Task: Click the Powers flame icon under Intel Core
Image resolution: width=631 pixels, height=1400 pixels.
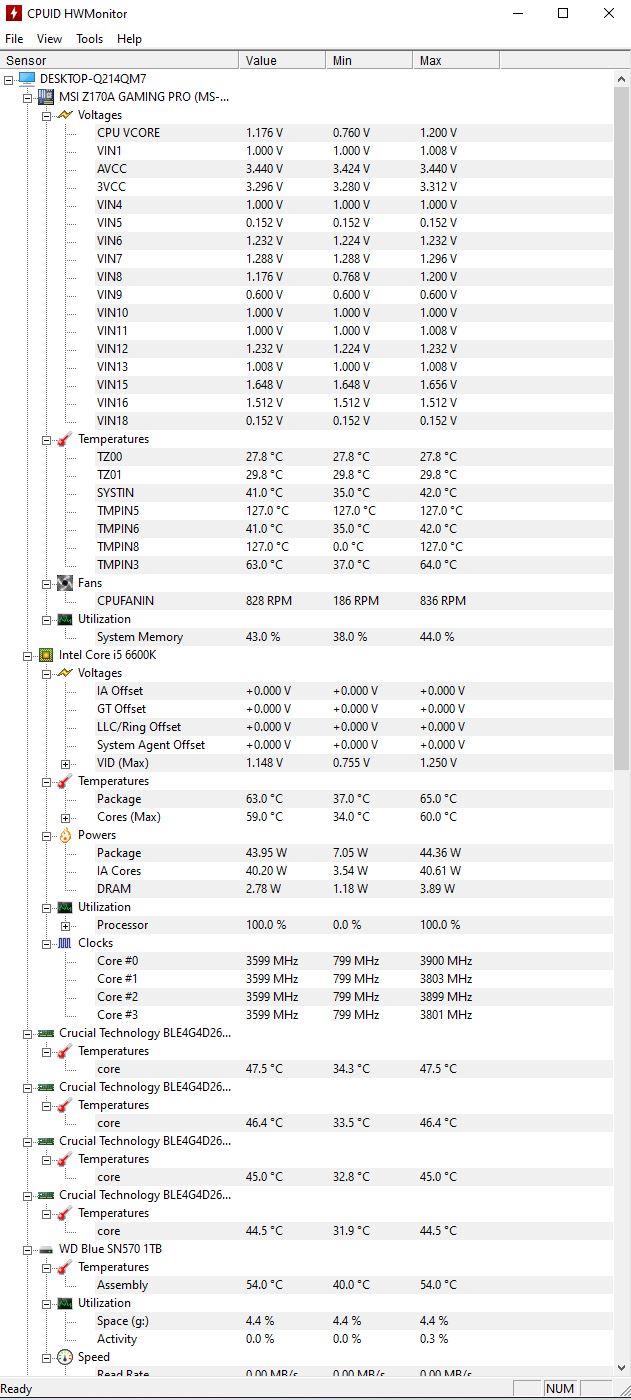Action: pyautogui.click(x=65, y=835)
